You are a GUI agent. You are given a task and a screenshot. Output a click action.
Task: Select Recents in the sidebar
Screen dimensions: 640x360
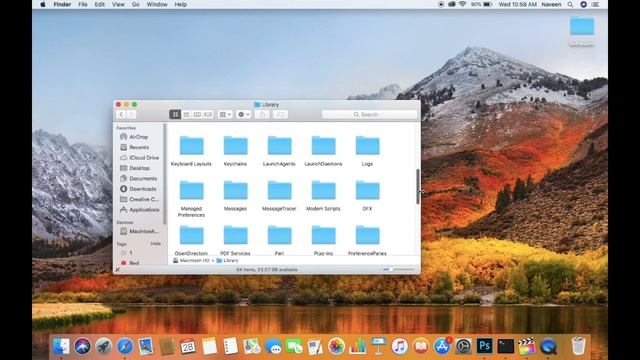(139, 147)
